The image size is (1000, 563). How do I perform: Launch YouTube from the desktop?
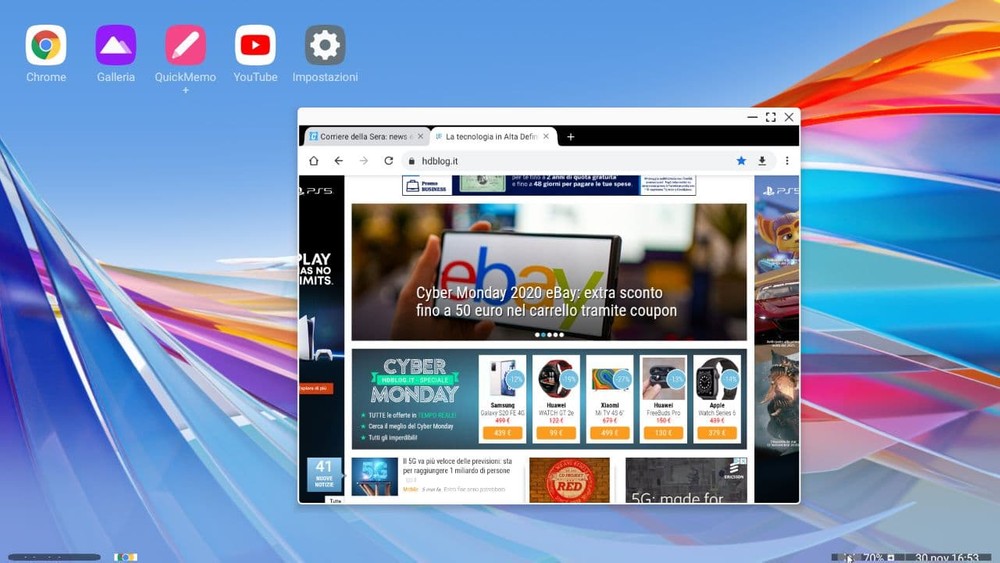click(255, 45)
